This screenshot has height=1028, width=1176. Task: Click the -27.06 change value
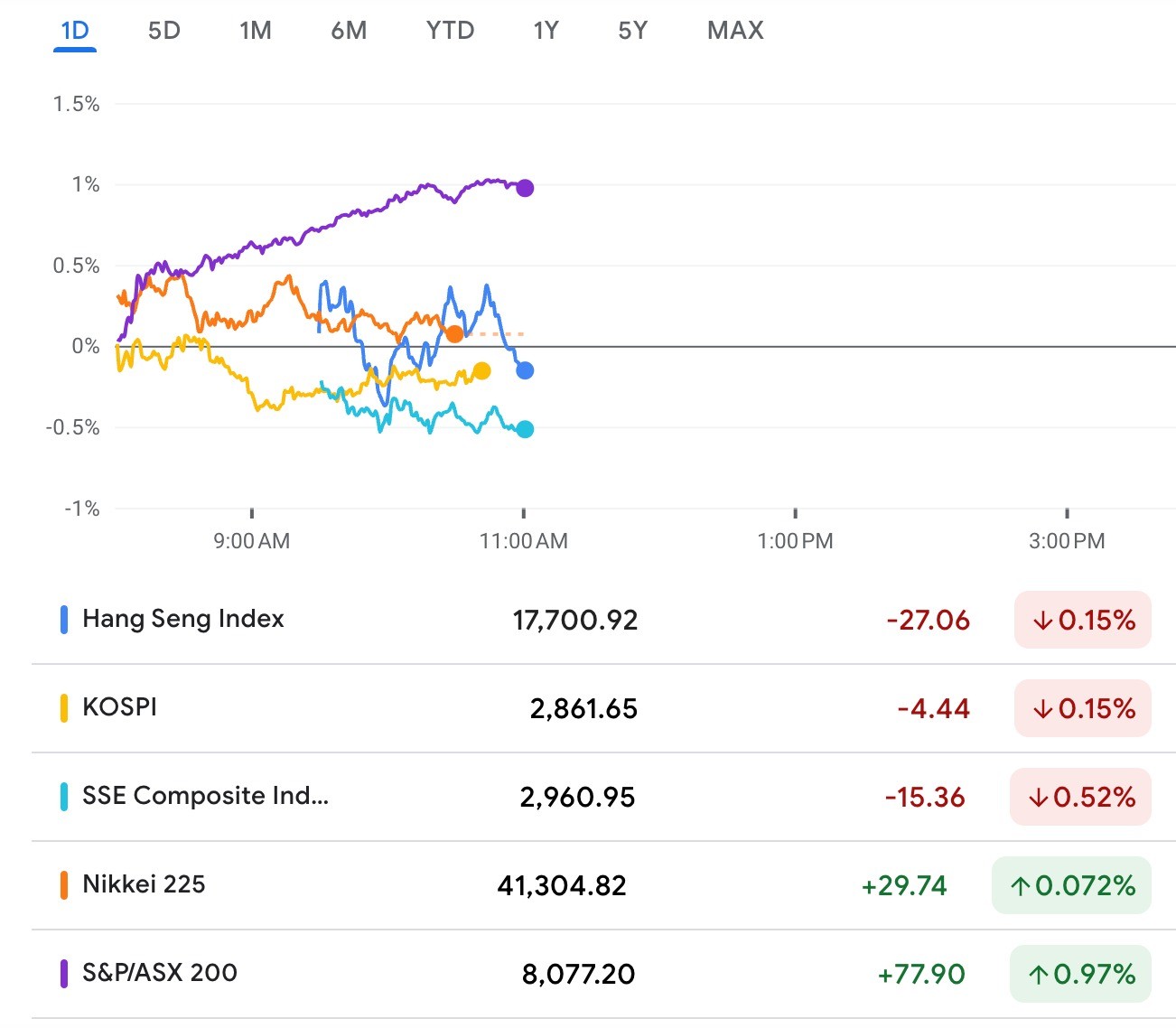pos(928,621)
